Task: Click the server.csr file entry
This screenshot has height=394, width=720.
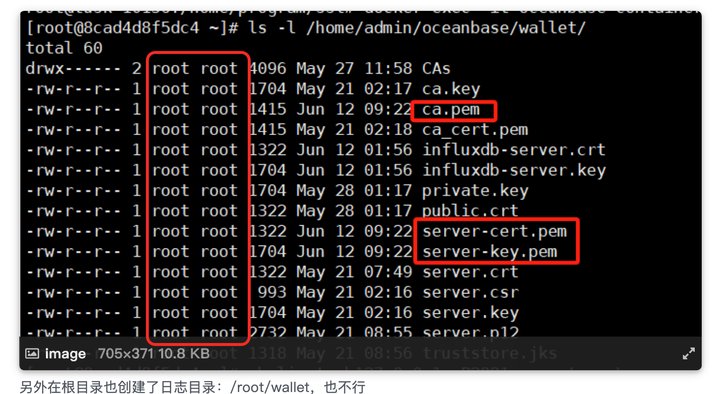Action: [x=471, y=293]
